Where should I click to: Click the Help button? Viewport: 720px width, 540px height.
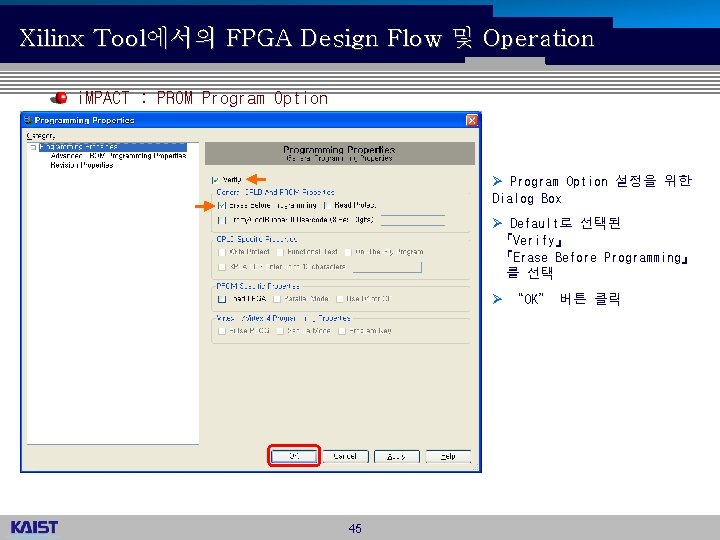(x=448, y=456)
